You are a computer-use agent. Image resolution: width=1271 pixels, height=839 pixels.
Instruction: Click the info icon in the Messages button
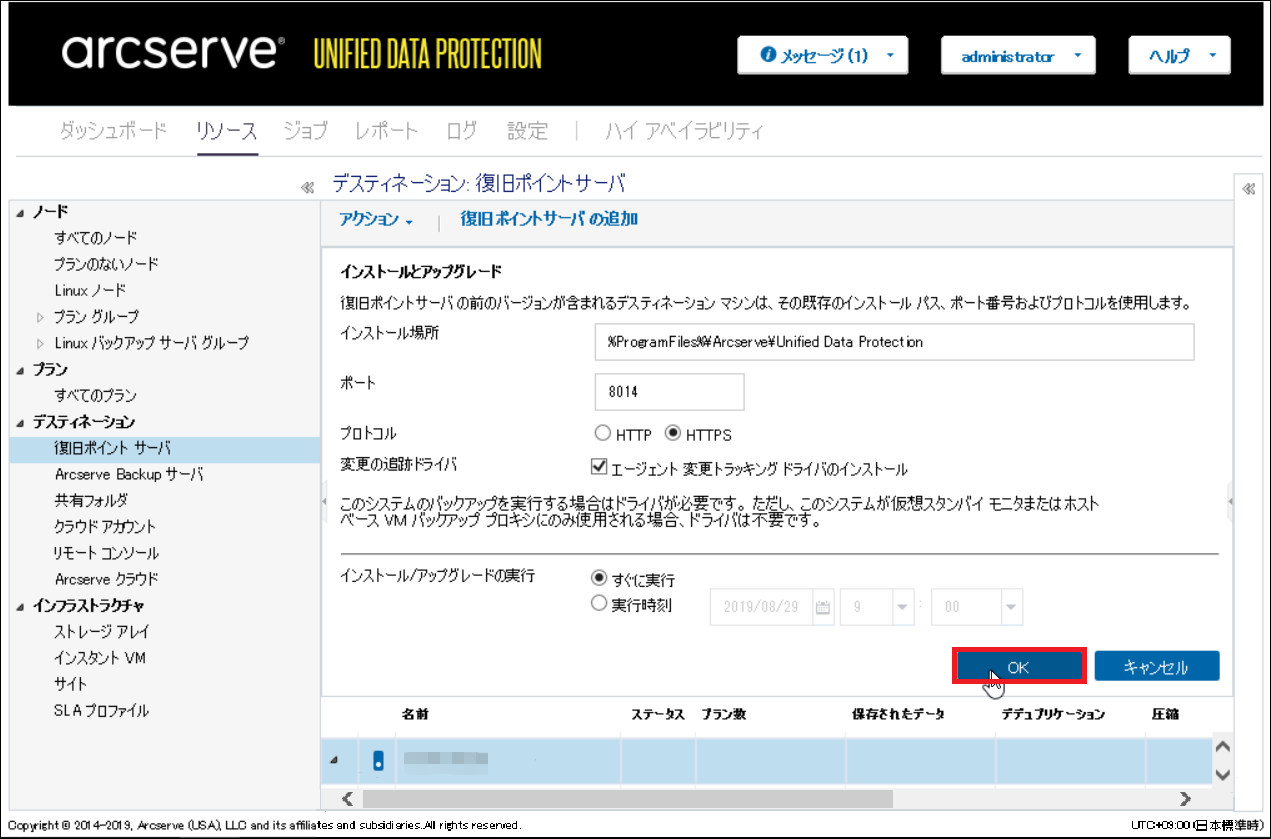(x=768, y=56)
